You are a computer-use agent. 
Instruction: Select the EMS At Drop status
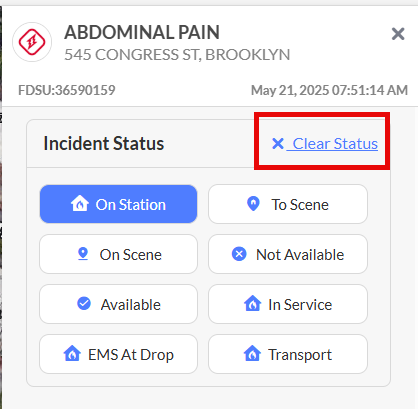click(118, 354)
